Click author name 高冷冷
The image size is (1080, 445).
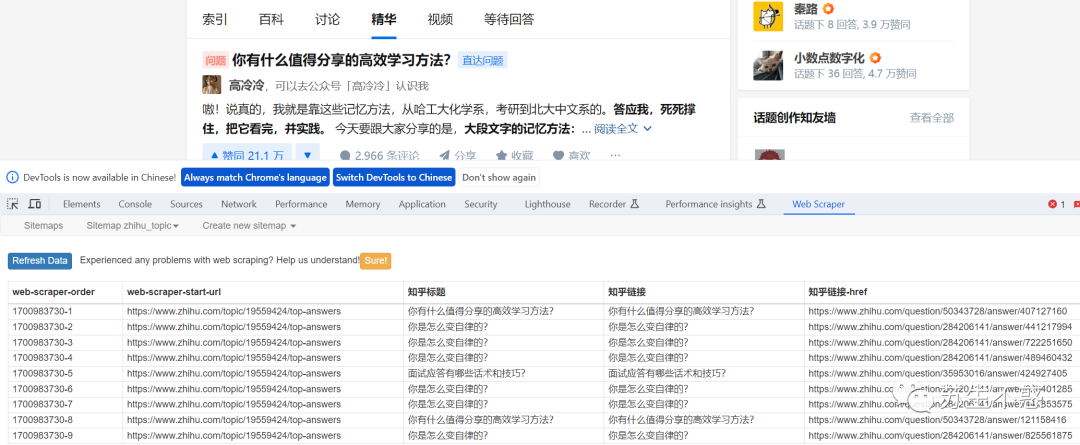(x=247, y=85)
